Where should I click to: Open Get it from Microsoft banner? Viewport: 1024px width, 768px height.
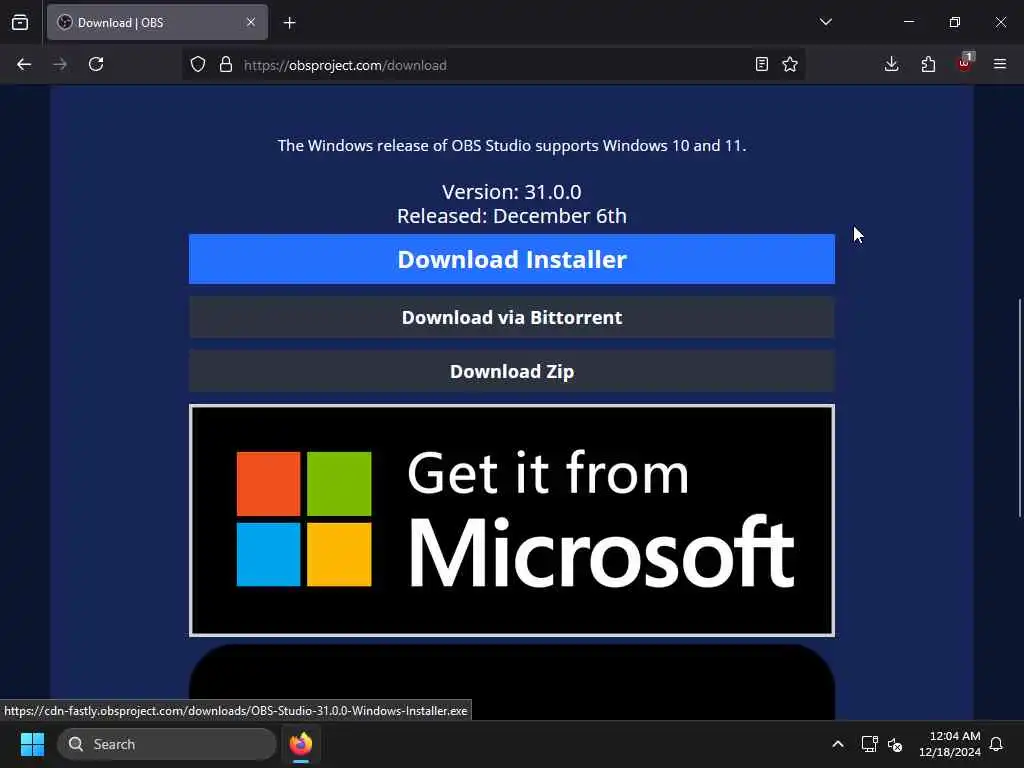point(512,520)
